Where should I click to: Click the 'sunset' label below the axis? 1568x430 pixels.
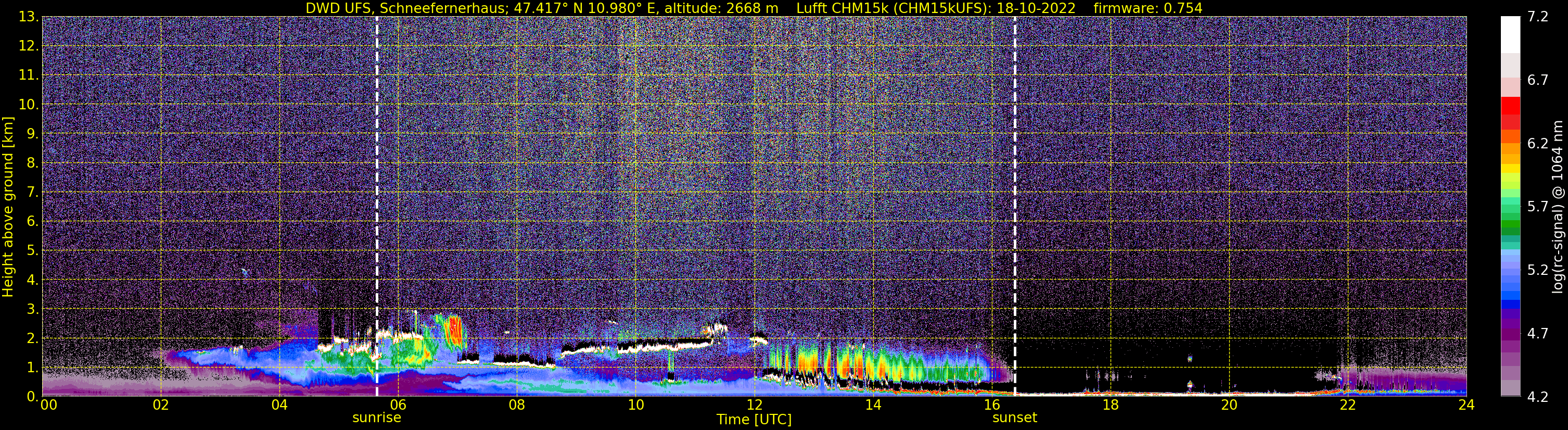pos(1015,418)
